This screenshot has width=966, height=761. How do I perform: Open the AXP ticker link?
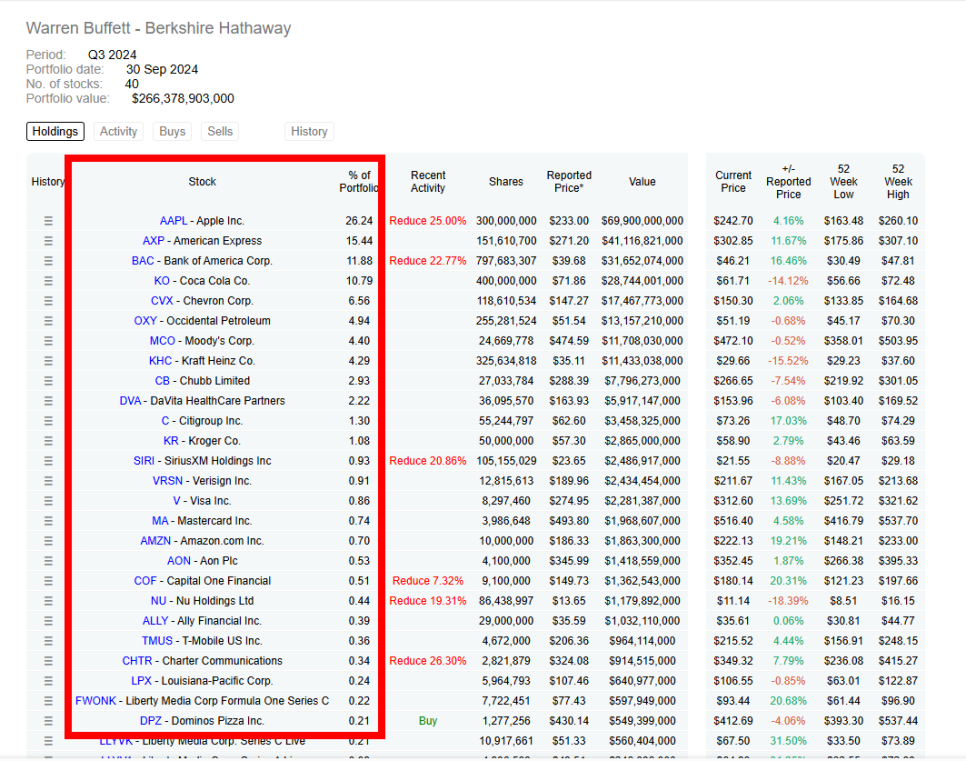point(153,241)
